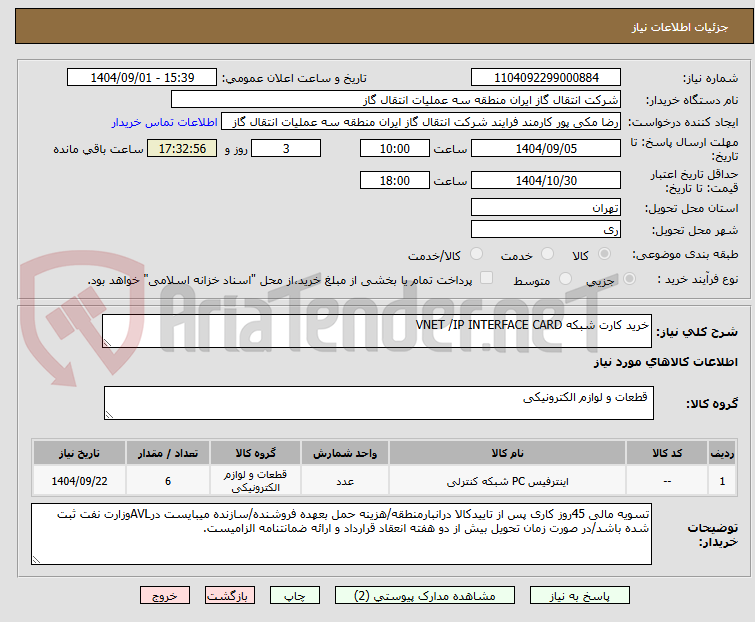Click the delivery province field تهران
This screenshot has width=755, height=622.
(546, 207)
